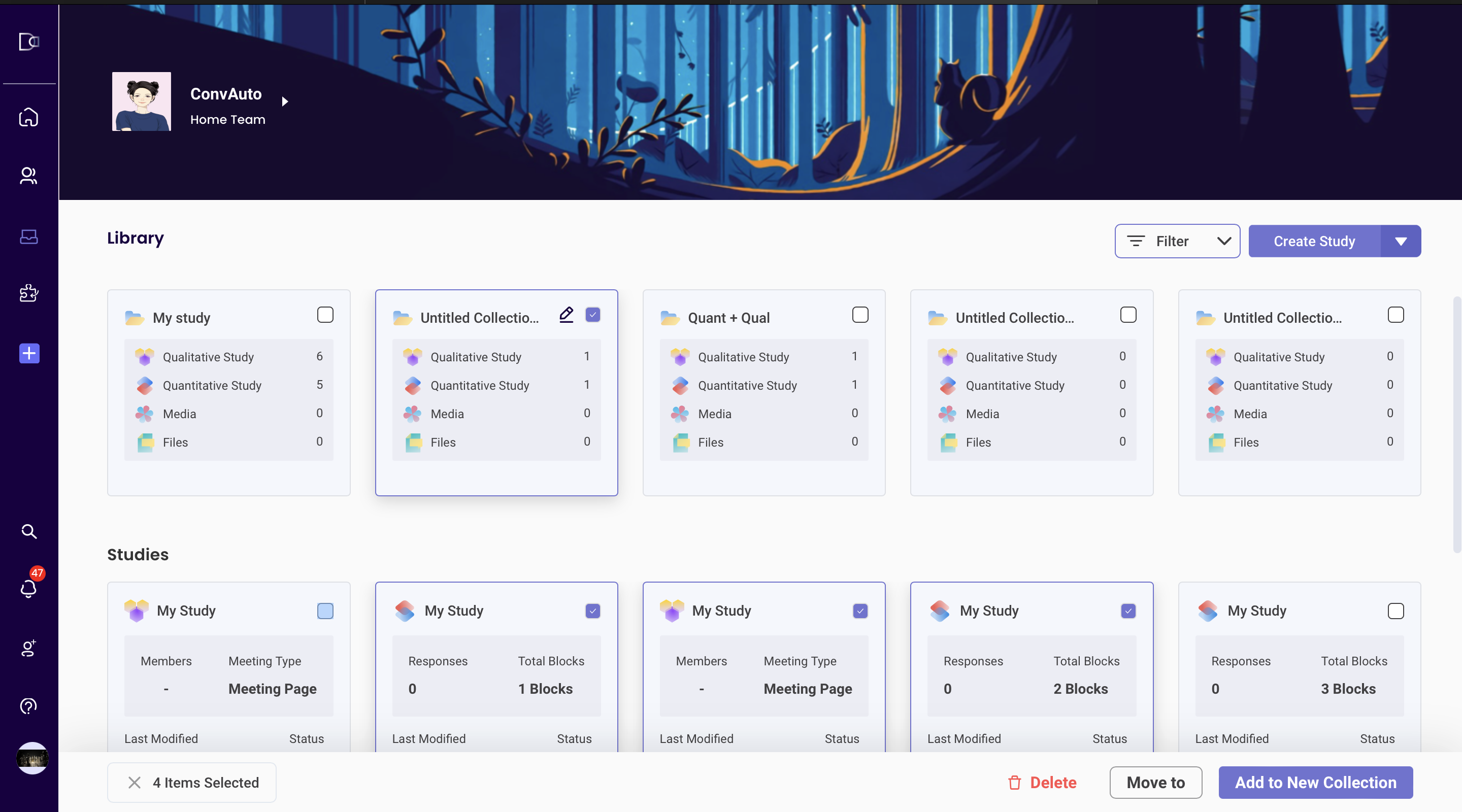The width and height of the screenshot is (1462, 812).
Task: Open integrations via the puzzle piece icon
Action: 28,293
